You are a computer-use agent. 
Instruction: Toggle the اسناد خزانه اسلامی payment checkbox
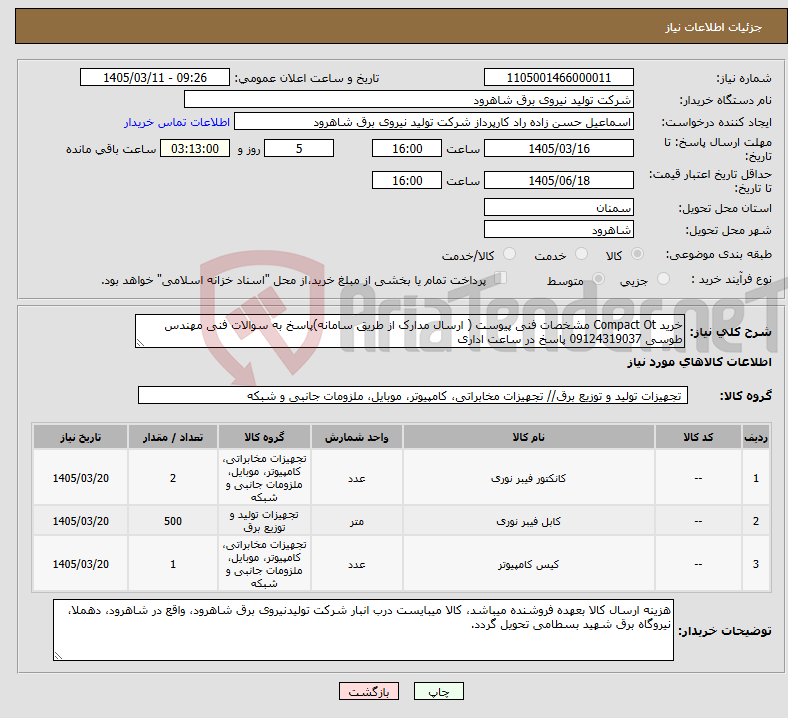click(x=500, y=278)
